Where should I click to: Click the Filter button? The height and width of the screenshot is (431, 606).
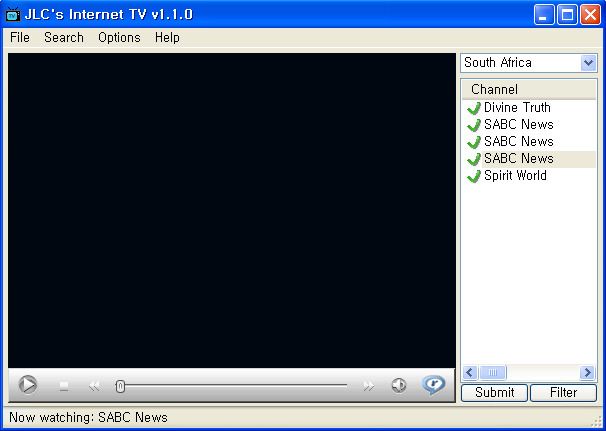tap(563, 392)
